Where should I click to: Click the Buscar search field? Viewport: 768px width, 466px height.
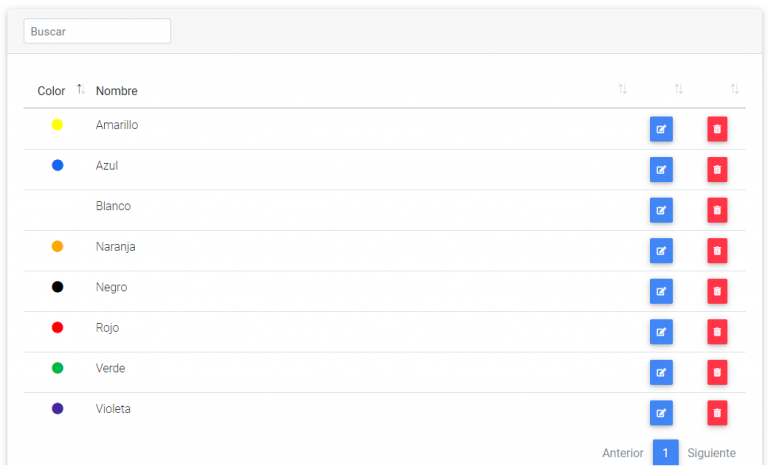click(97, 31)
